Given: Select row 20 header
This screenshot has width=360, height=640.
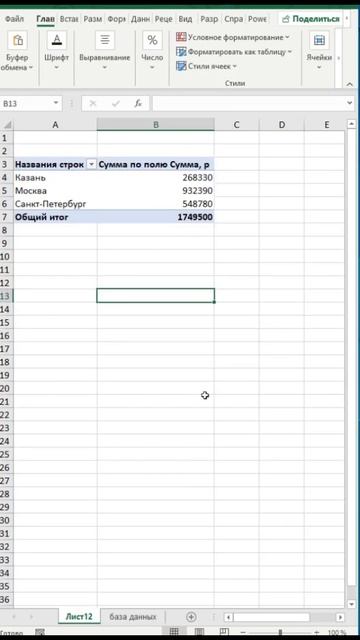Looking at the screenshot, I should (6, 388).
